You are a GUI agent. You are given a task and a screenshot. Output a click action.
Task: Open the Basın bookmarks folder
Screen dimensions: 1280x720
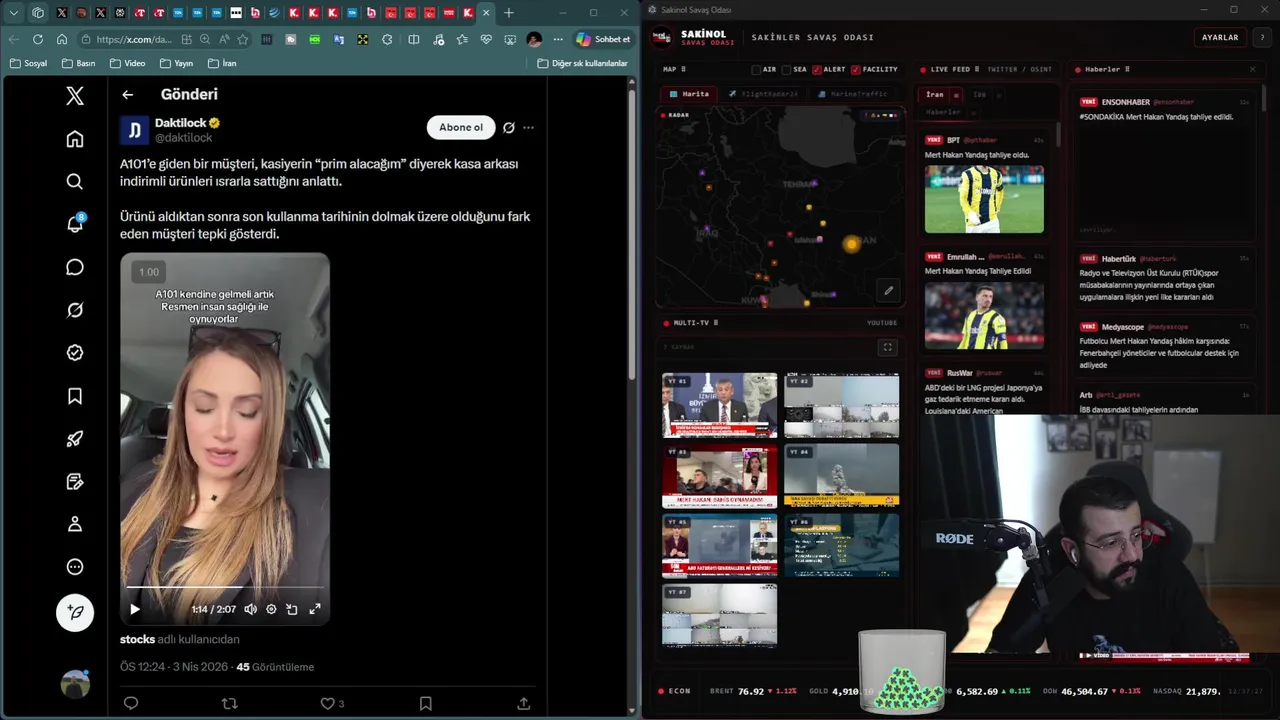(x=78, y=63)
